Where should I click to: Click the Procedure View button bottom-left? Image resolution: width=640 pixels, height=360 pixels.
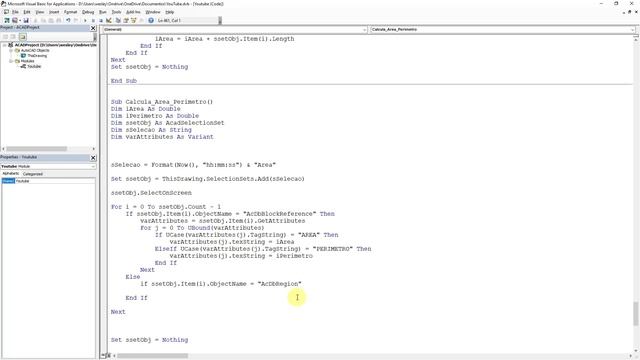(x=103, y=356)
